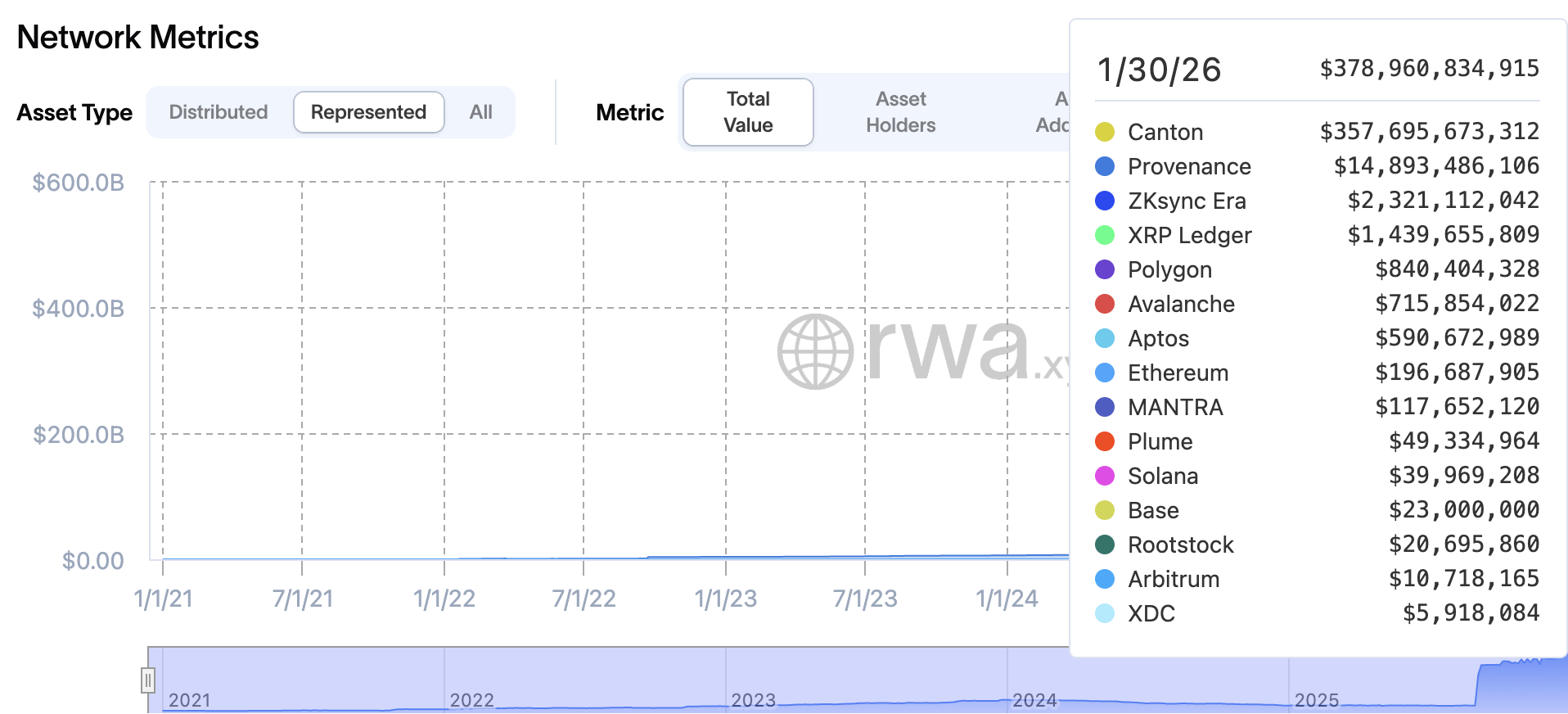Click the Avalanche red legend dot

1105,304
